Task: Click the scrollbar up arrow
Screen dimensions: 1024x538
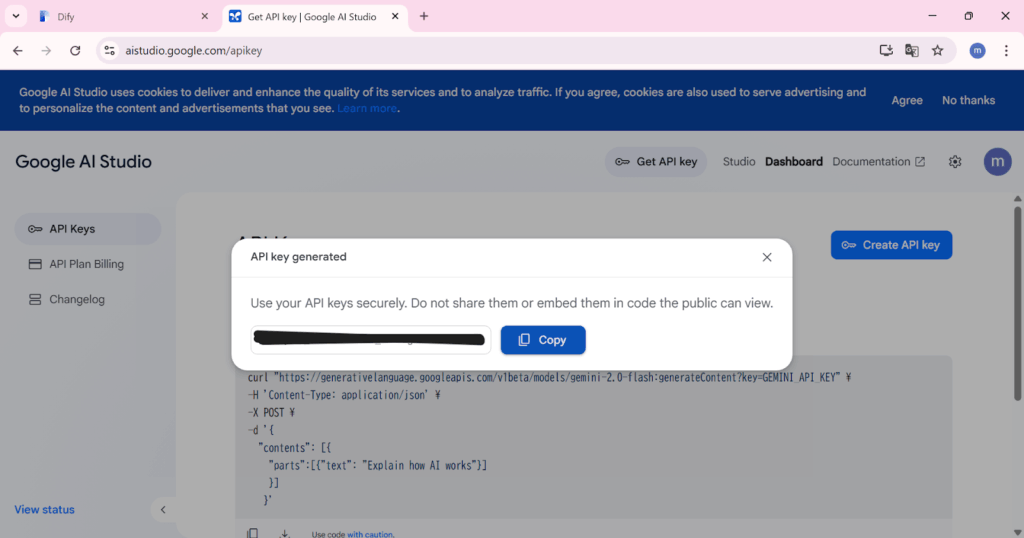Action: click(1017, 198)
